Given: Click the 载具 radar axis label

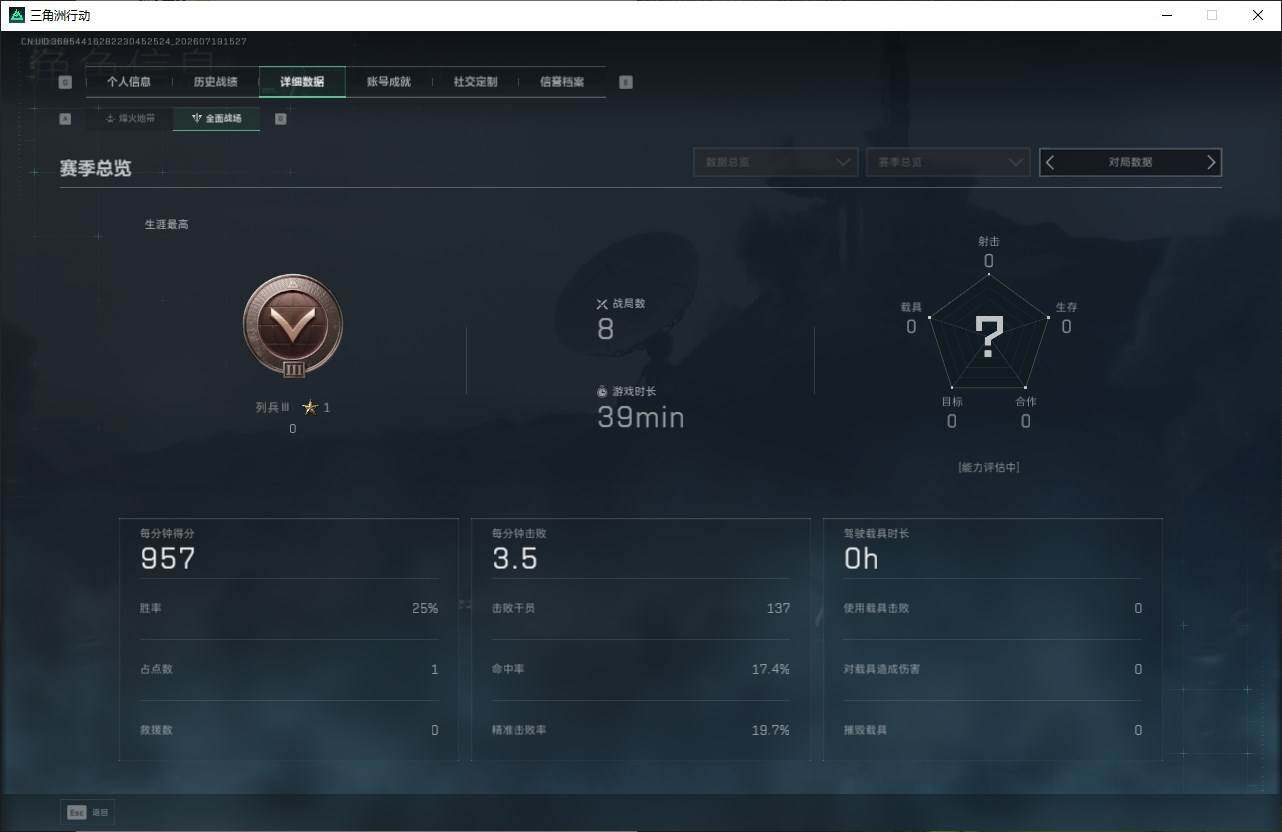Looking at the screenshot, I should (911, 307).
